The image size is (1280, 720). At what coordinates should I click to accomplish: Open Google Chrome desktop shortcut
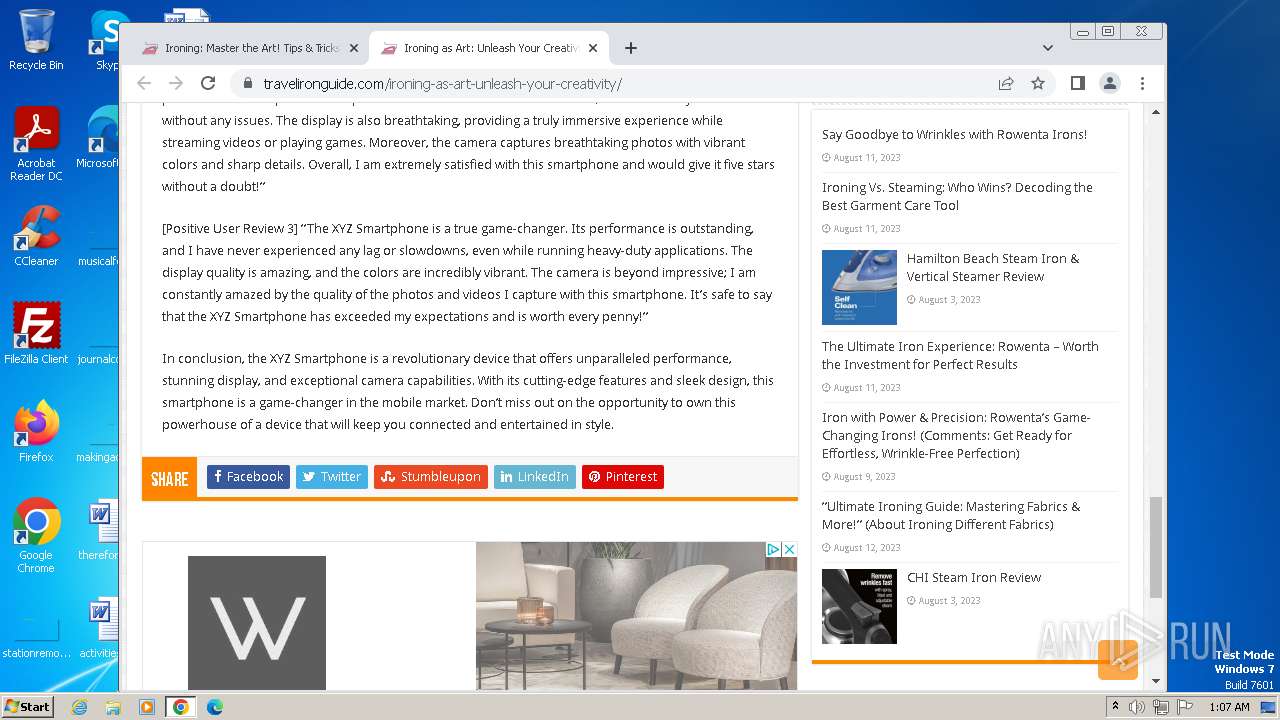coord(36,536)
